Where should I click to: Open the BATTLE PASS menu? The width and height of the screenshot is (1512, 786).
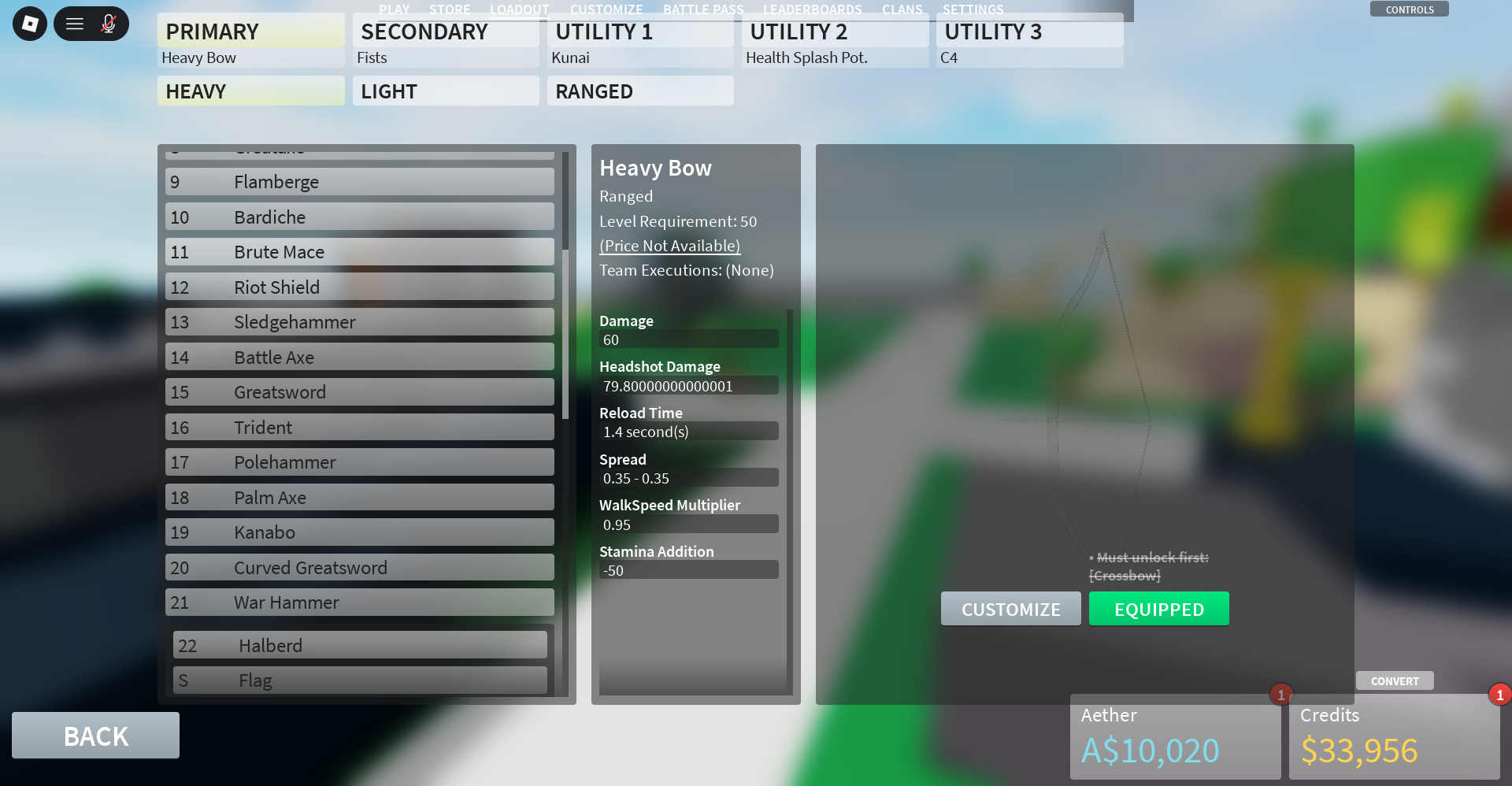click(x=703, y=9)
